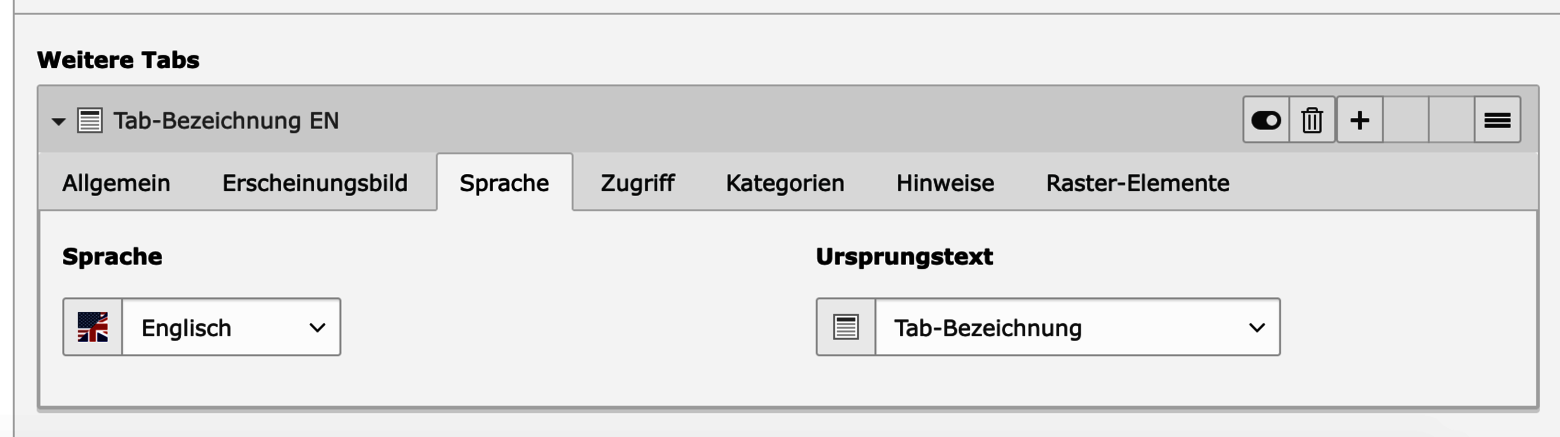Image resolution: width=1560 pixels, height=437 pixels.
Task: Open the Sprache dropdown showing Englisch
Action: tap(231, 327)
